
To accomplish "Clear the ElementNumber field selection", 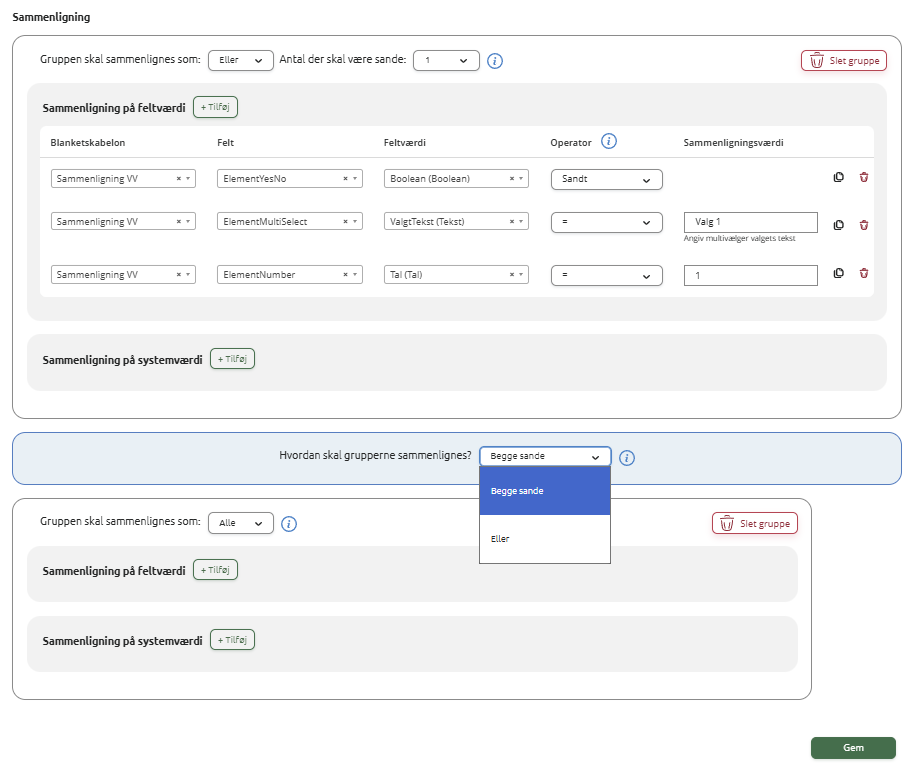I will pyautogui.click(x=345, y=274).
